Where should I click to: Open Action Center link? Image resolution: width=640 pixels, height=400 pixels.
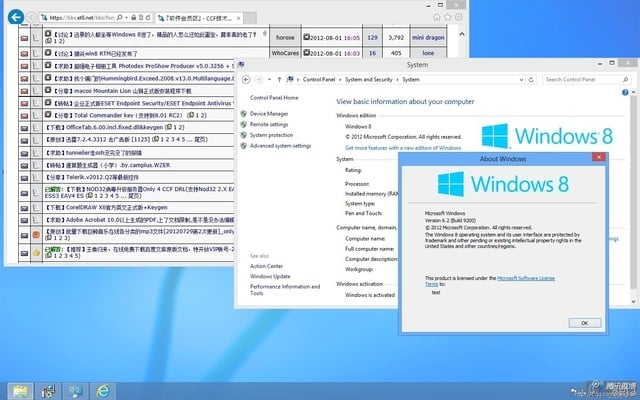pos(266,266)
